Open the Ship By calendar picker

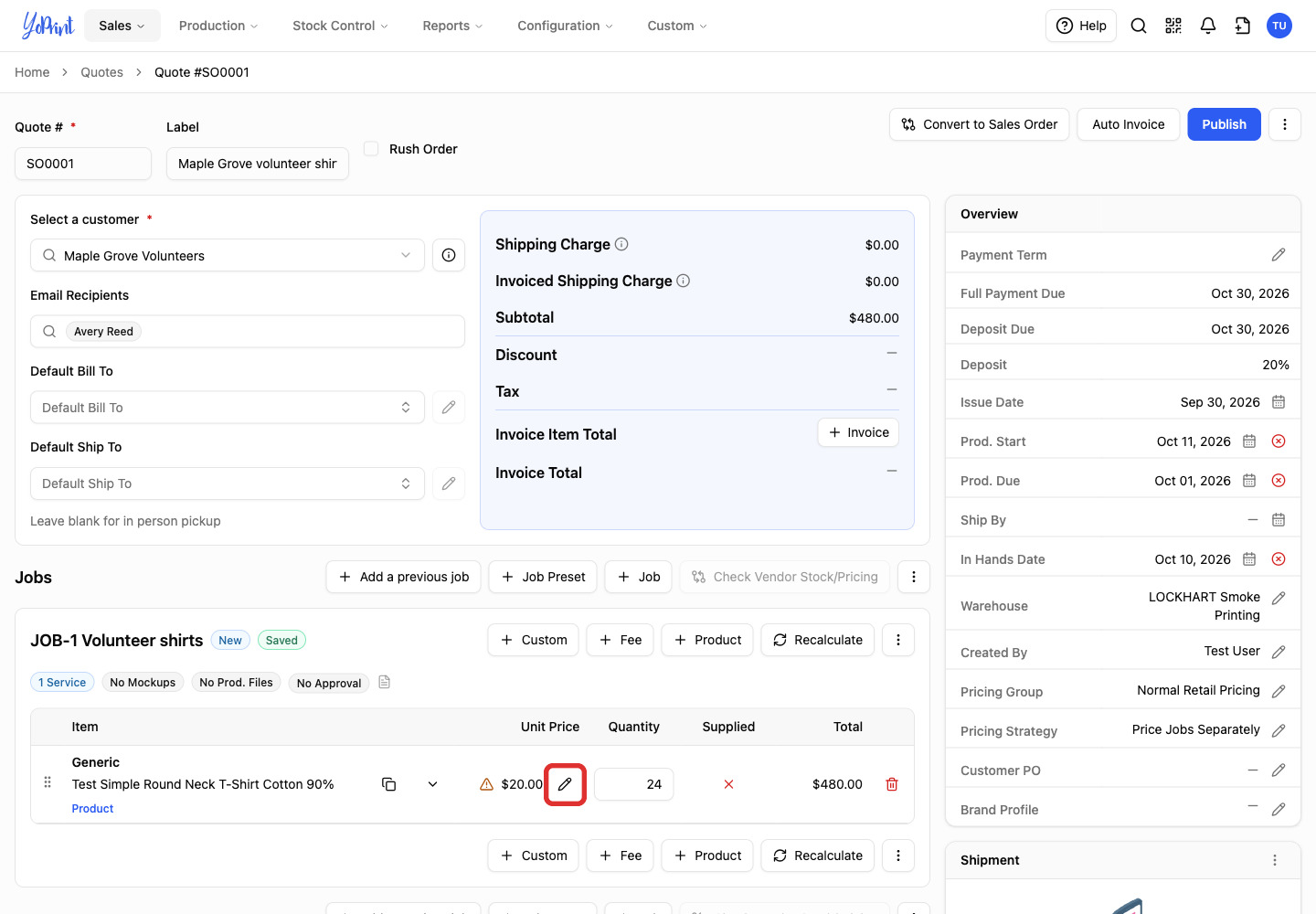tap(1279, 520)
